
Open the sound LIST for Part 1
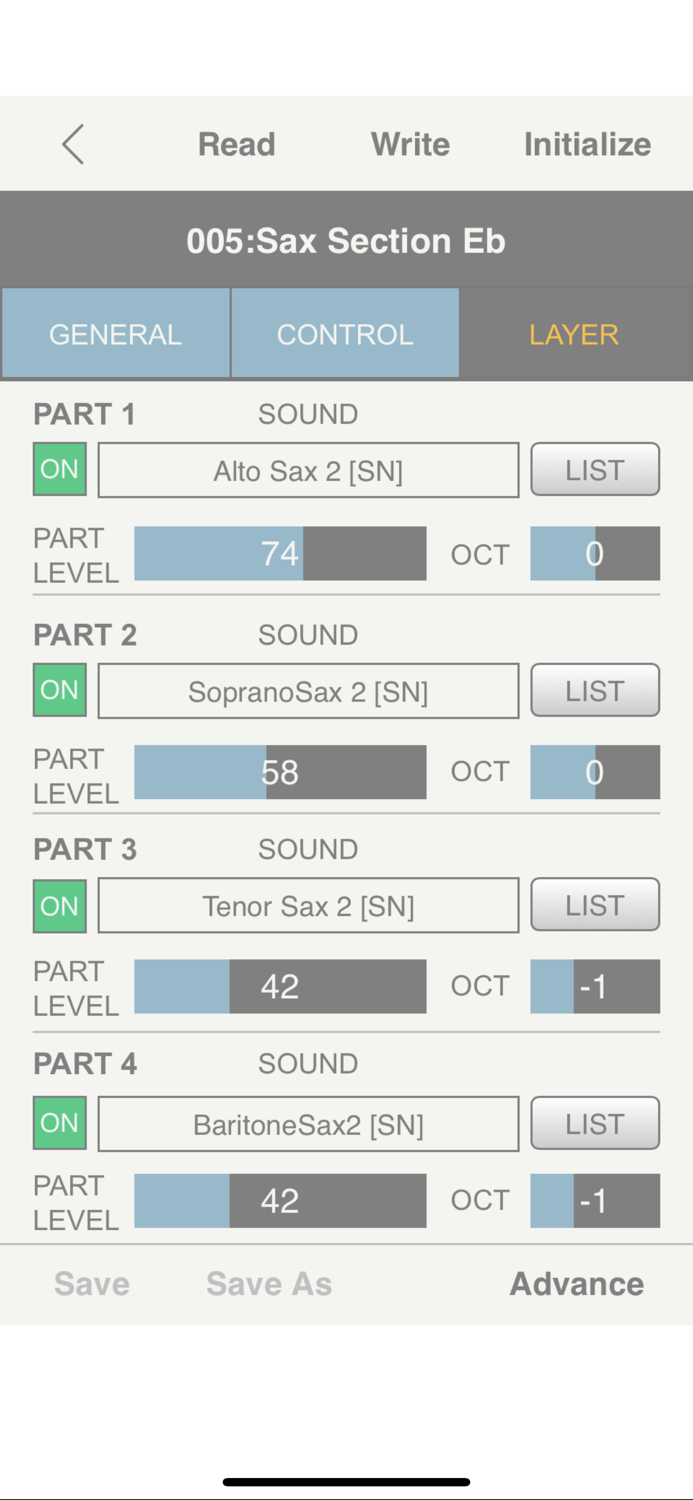(x=595, y=469)
